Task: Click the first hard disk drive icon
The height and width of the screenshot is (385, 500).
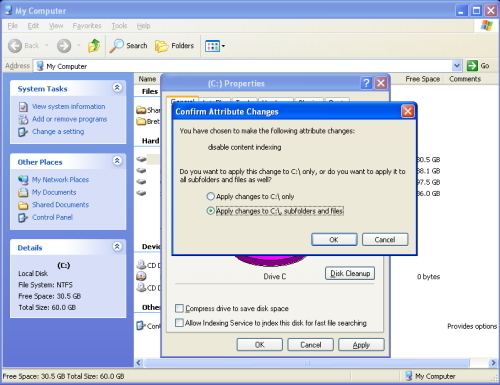Action: click(141, 159)
